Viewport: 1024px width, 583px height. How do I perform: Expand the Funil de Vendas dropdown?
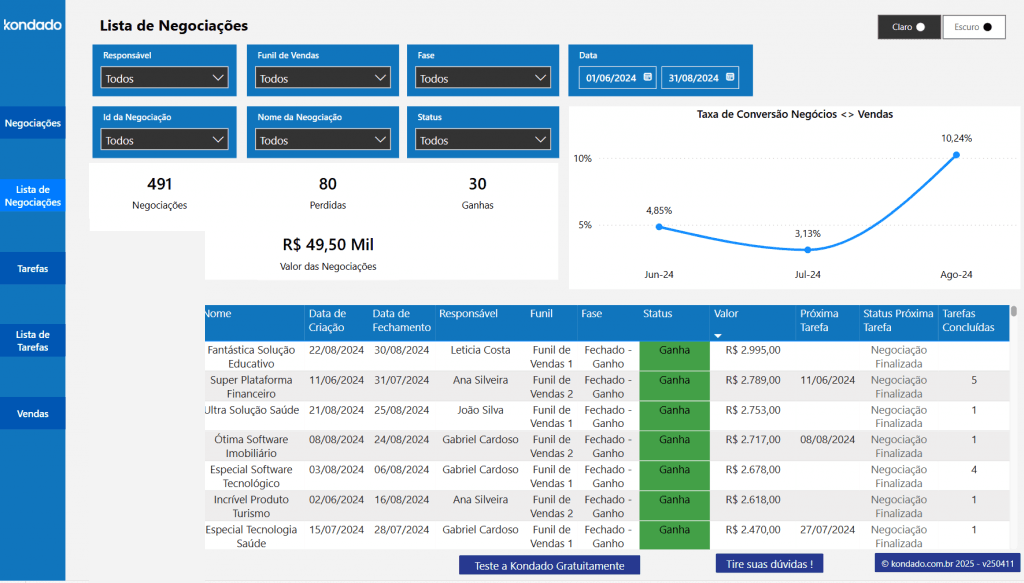click(x=323, y=78)
